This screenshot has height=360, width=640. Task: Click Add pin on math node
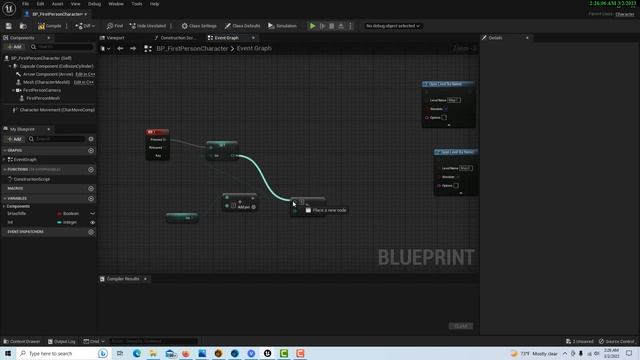tap(247, 207)
